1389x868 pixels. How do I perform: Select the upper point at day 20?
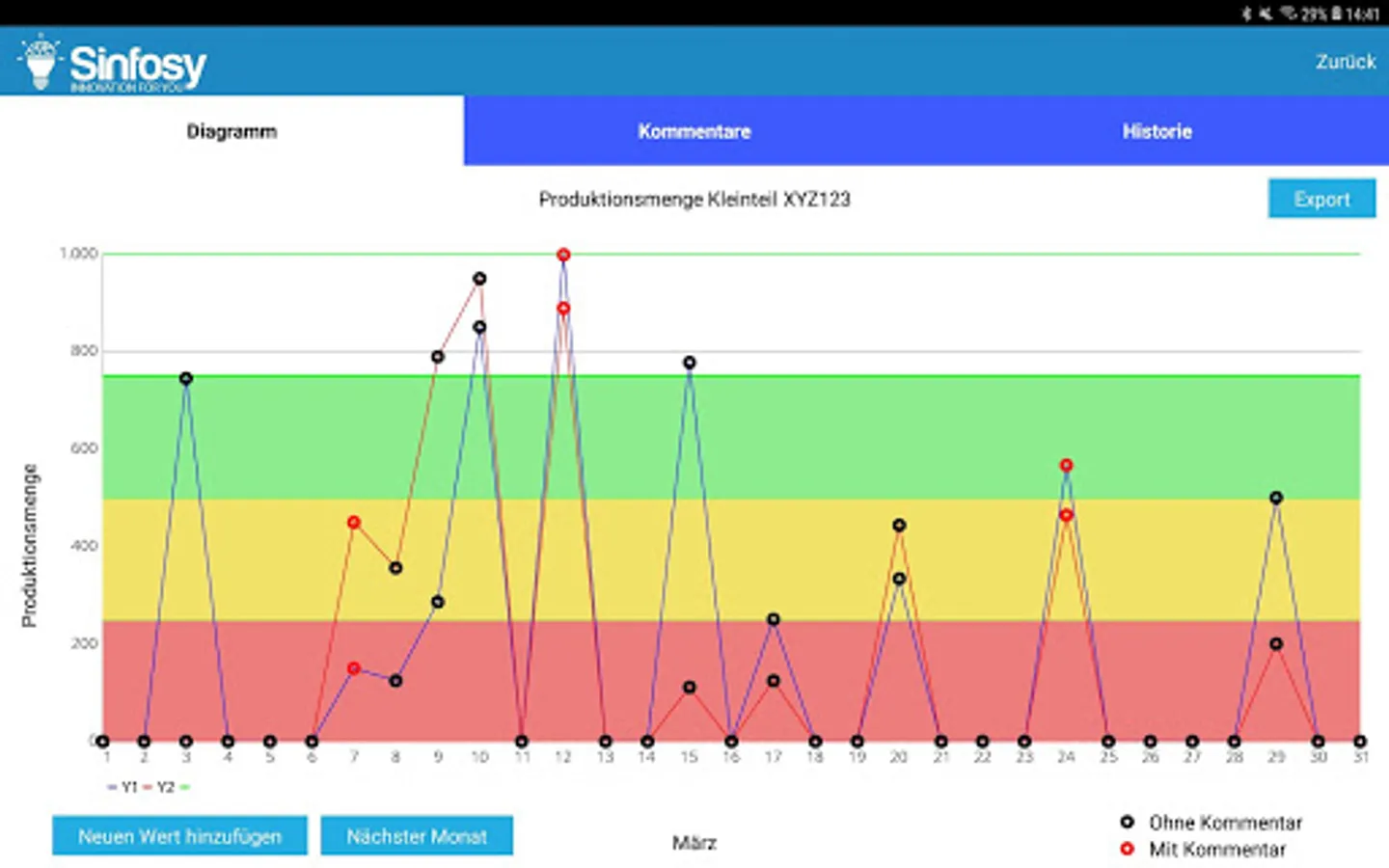tap(899, 526)
